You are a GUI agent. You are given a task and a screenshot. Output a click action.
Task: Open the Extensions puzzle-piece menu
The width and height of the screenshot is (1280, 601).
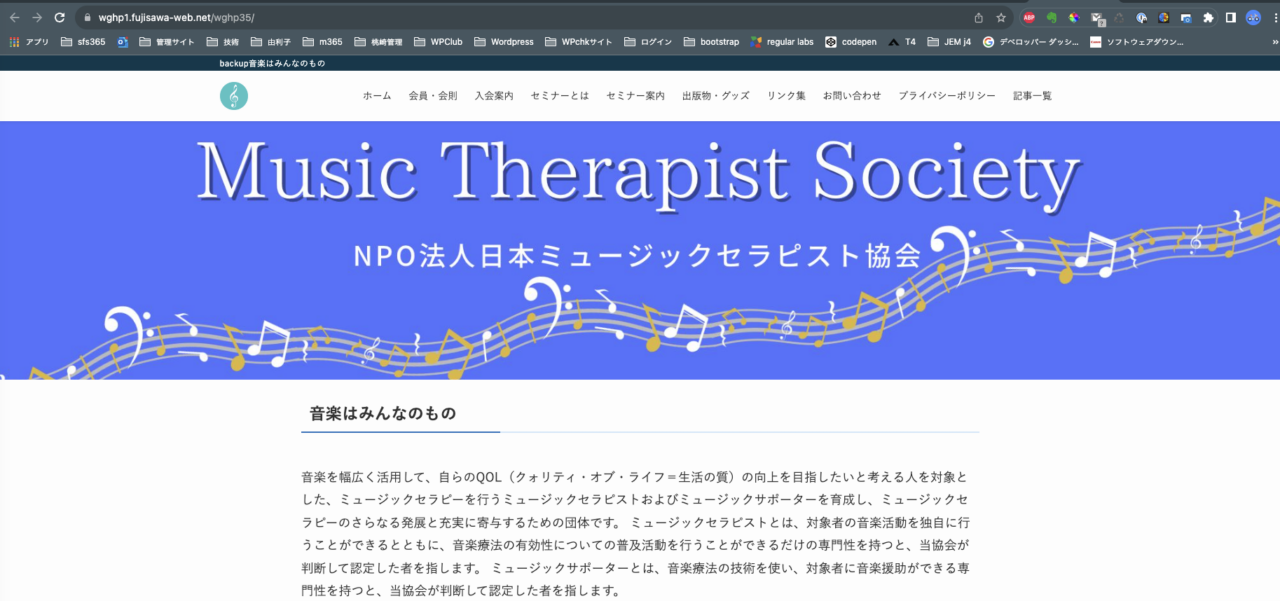point(1209,18)
